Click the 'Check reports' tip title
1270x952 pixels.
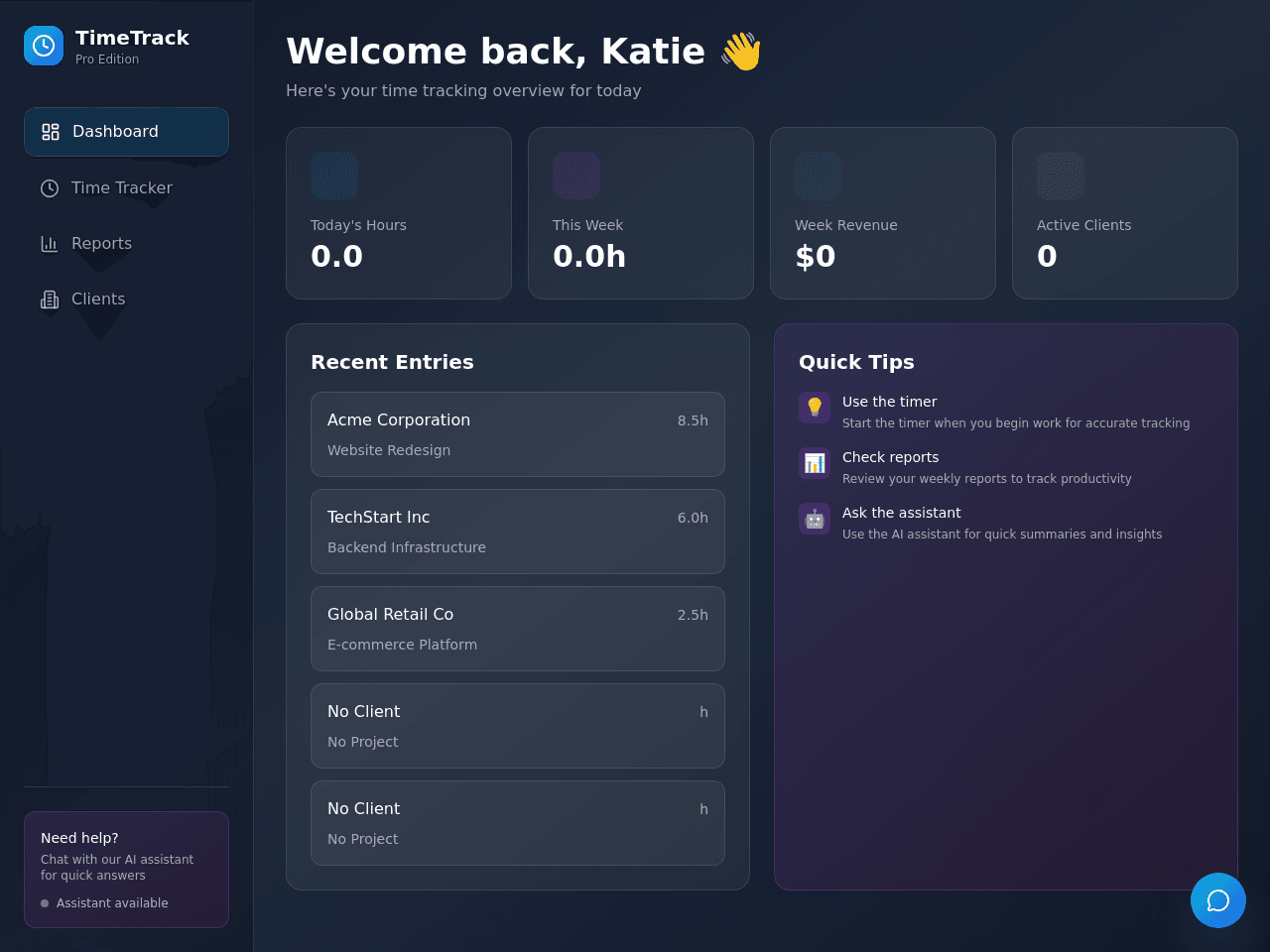[890, 457]
